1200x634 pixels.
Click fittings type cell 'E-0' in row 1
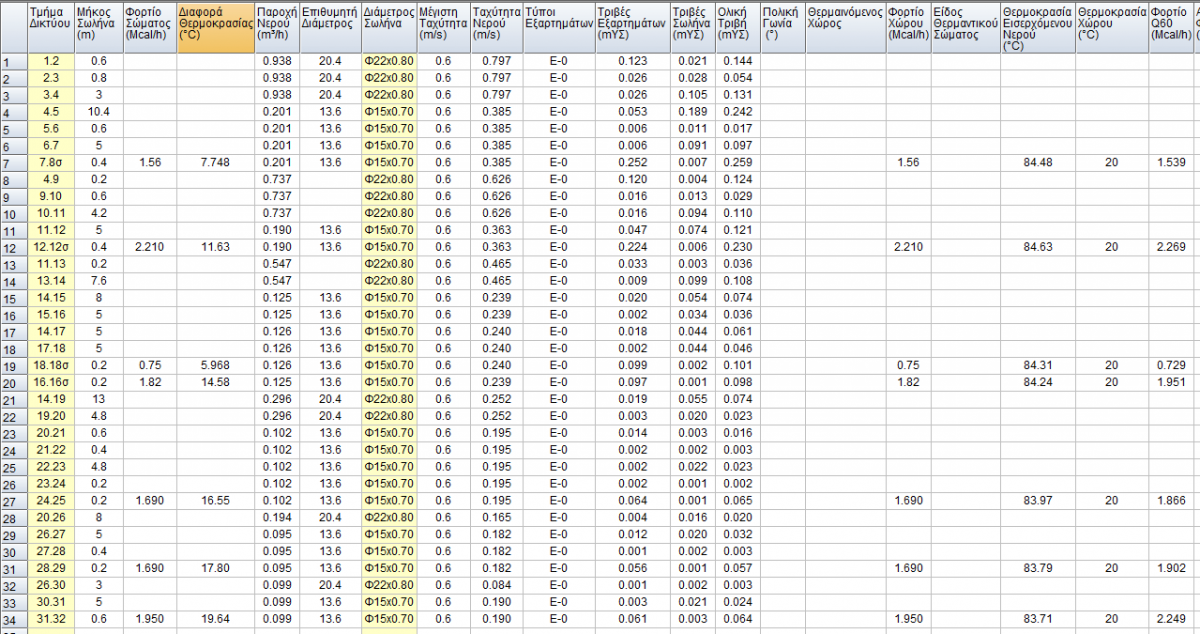pos(558,62)
